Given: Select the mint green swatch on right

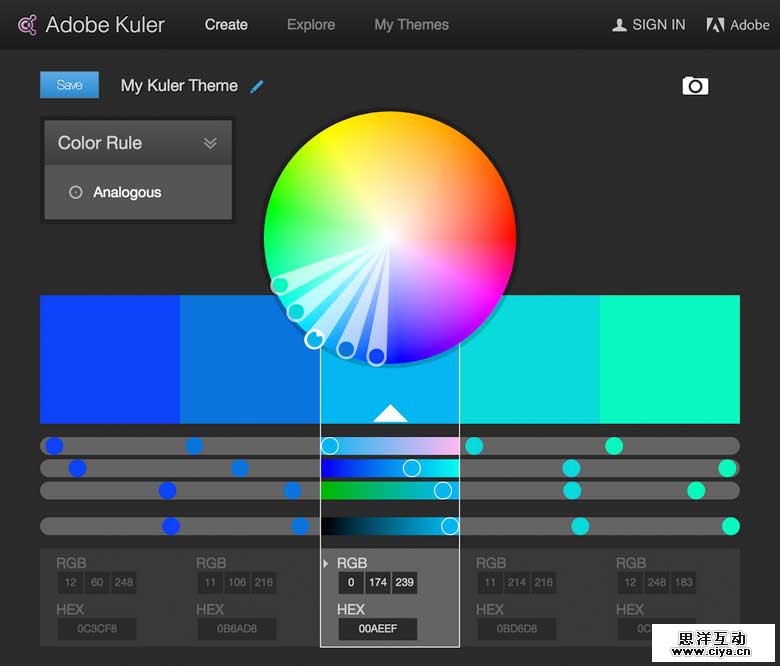Looking at the screenshot, I should pyautogui.click(x=669, y=359).
